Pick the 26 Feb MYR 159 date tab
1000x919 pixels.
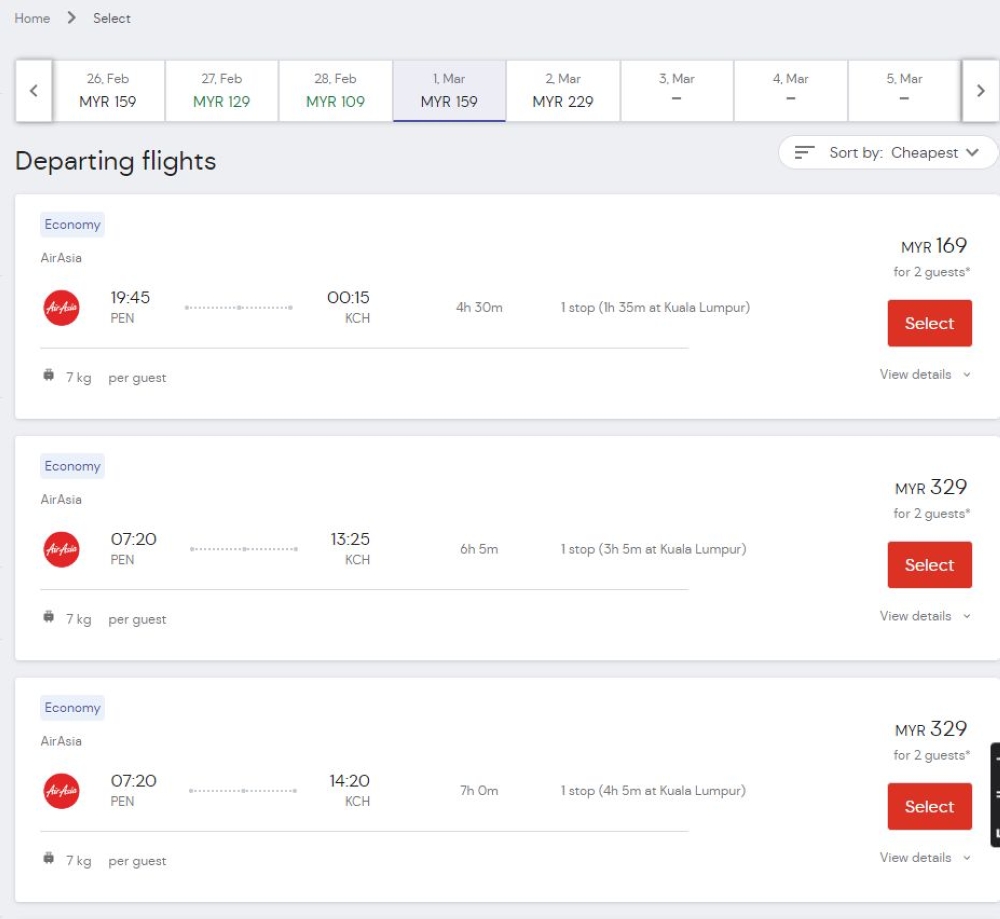(x=108, y=91)
